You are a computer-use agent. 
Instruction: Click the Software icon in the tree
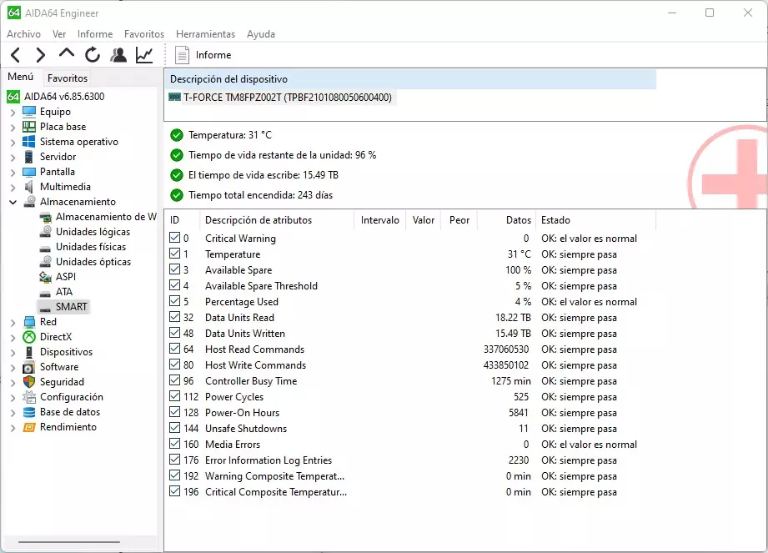[29, 367]
